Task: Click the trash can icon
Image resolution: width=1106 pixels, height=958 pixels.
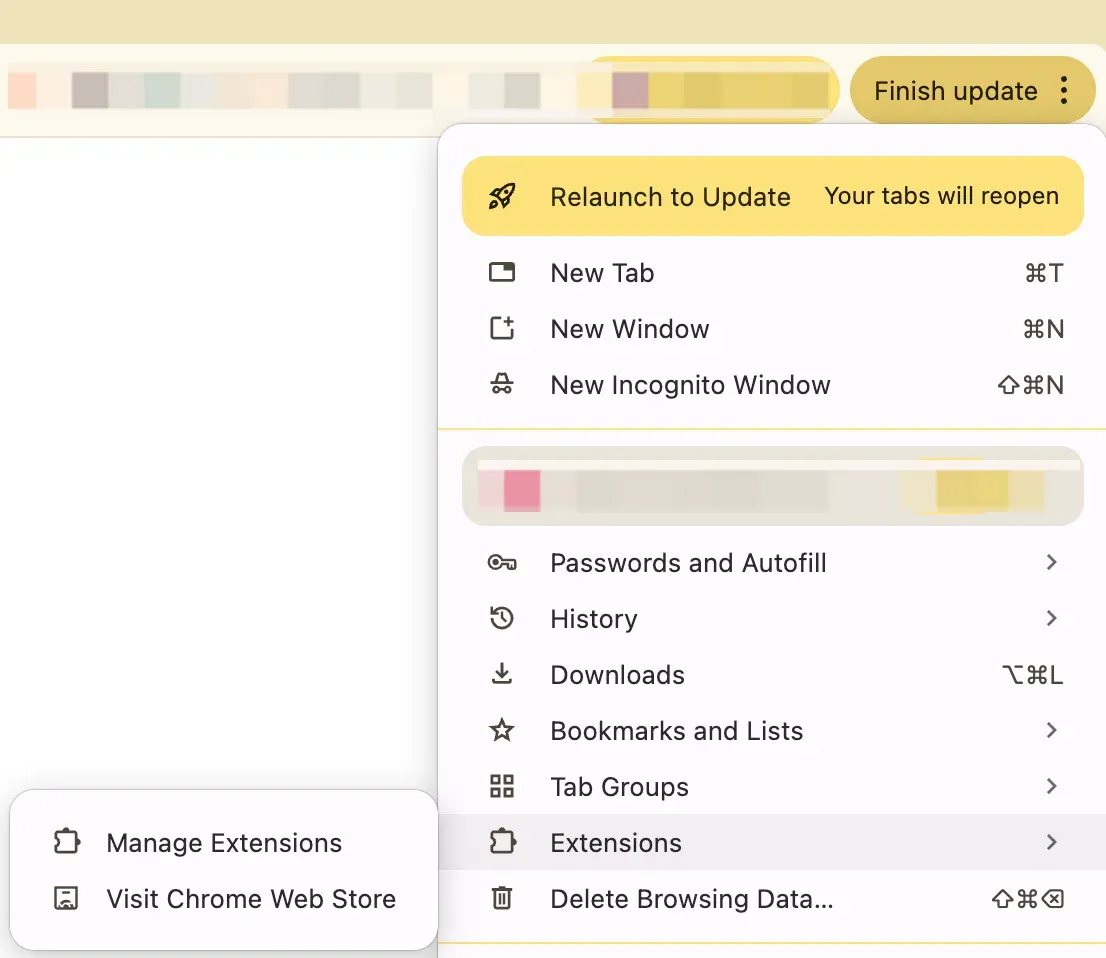Action: coord(502,898)
